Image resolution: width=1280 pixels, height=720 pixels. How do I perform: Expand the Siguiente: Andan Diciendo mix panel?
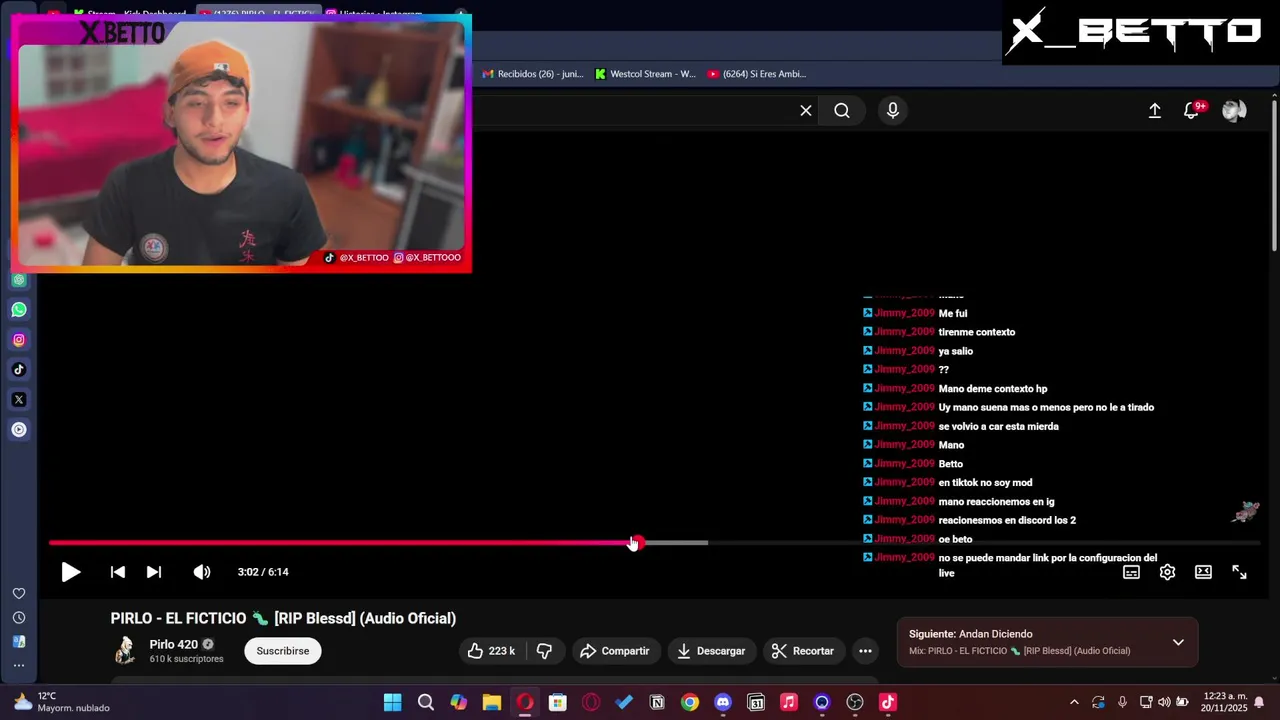click(1178, 642)
